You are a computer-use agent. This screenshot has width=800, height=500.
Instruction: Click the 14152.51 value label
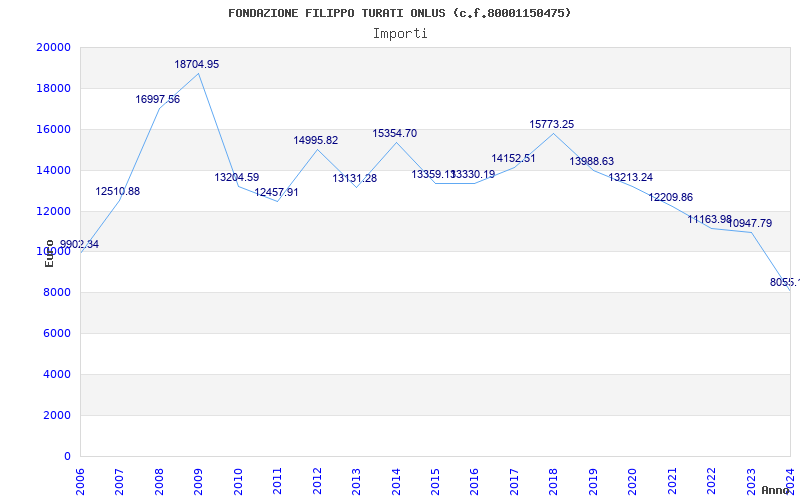[514, 158]
